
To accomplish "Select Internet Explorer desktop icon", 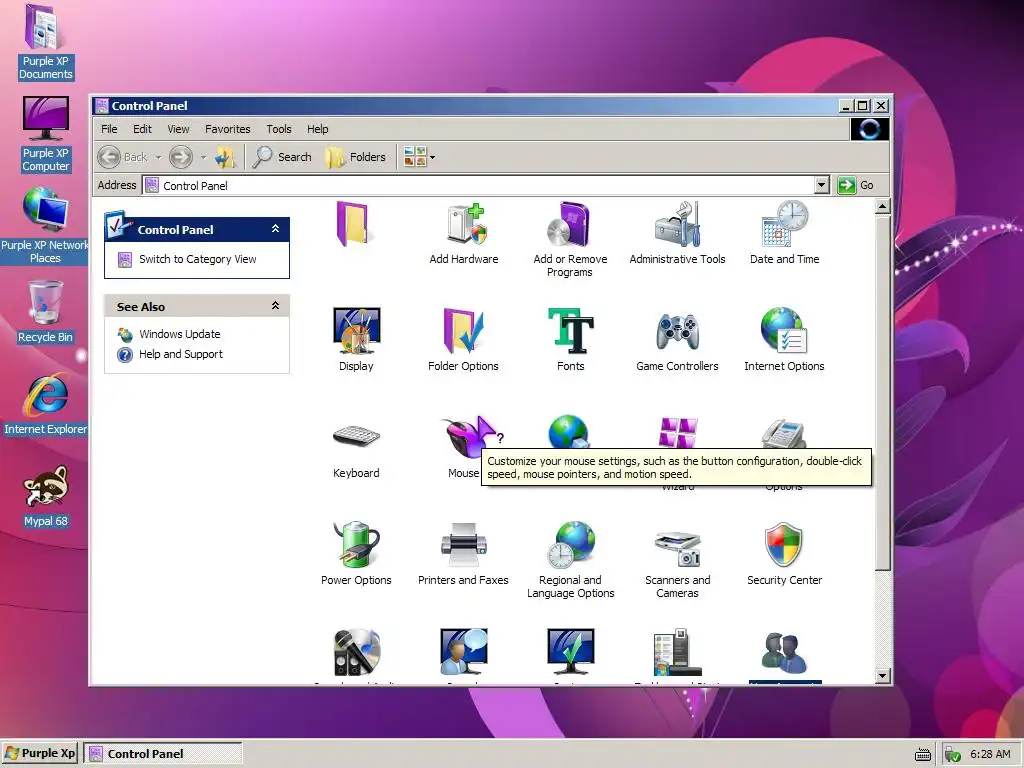I will 45,404.
